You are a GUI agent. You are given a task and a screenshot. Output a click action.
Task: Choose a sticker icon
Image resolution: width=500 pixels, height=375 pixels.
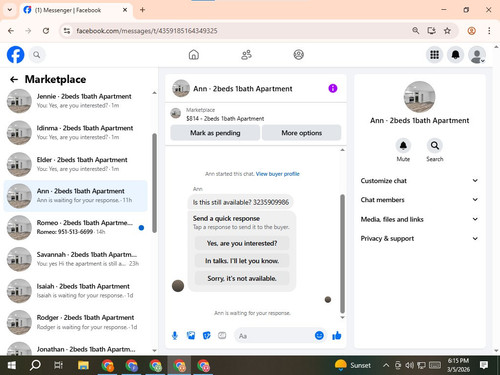pos(207,336)
